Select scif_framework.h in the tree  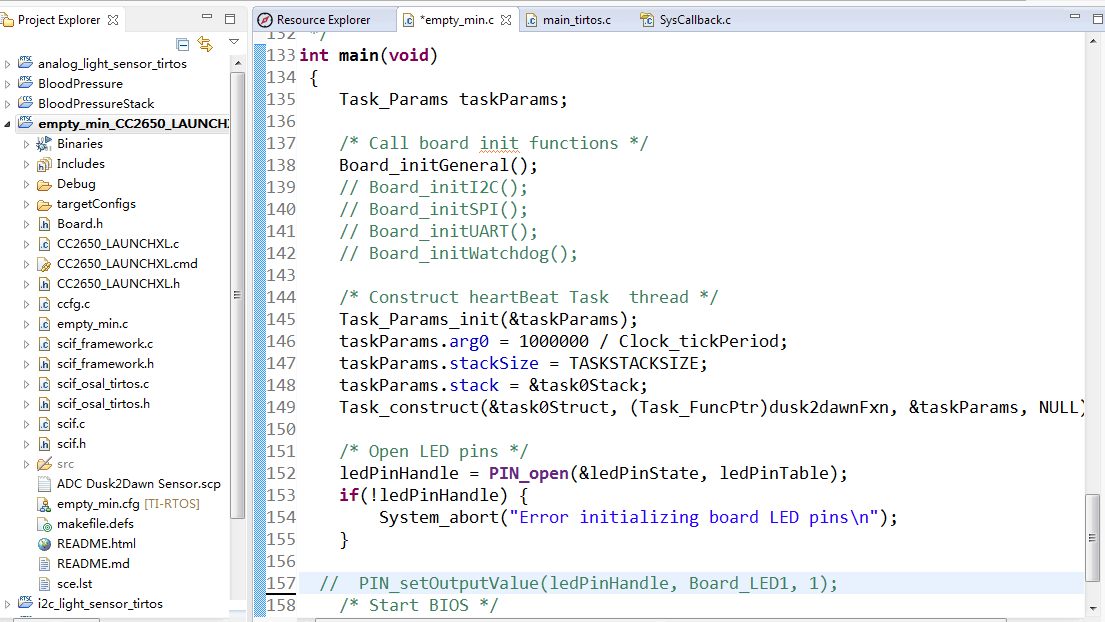tap(105, 364)
